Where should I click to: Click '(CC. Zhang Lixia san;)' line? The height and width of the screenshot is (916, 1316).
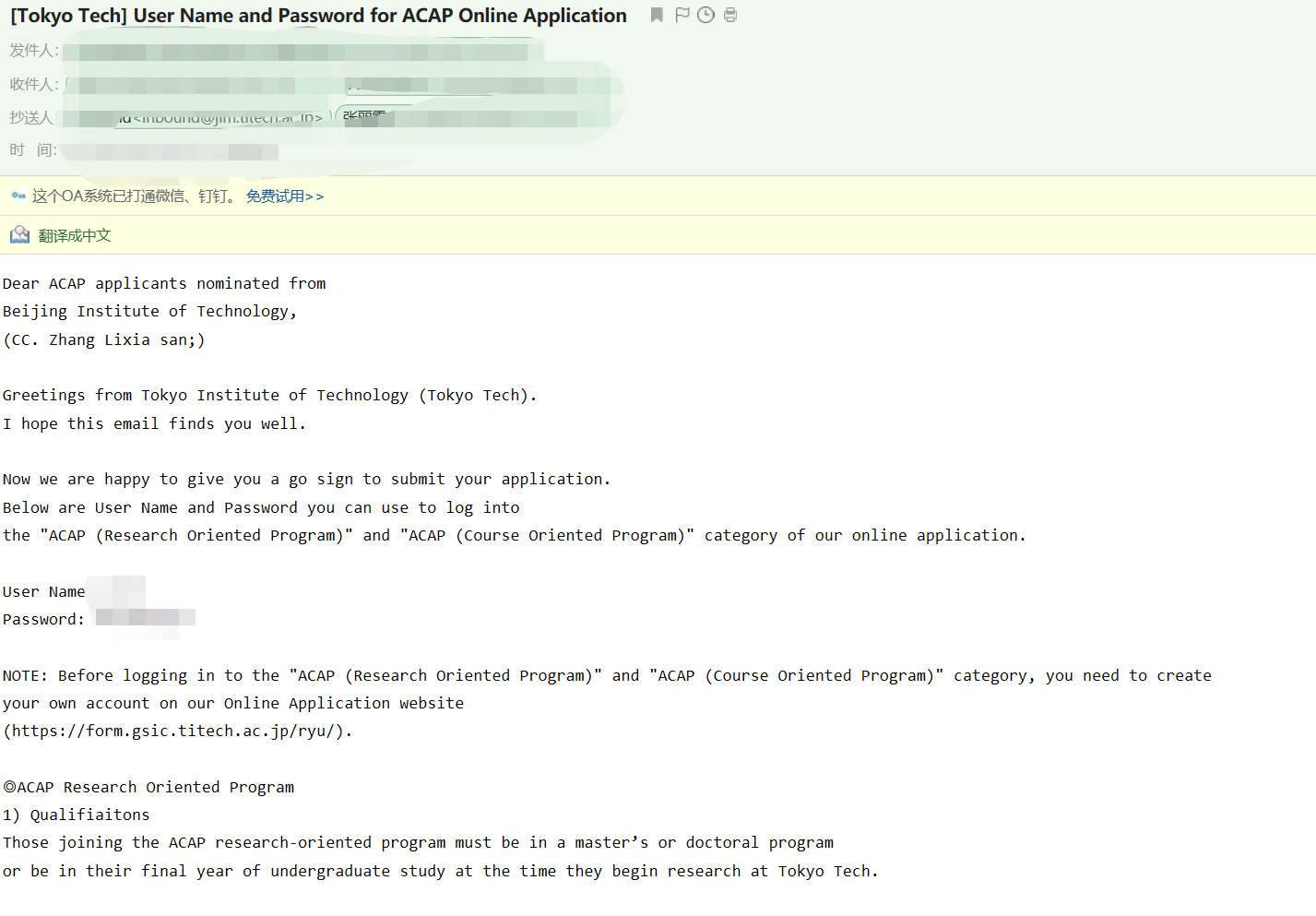click(x=104, y=339)
